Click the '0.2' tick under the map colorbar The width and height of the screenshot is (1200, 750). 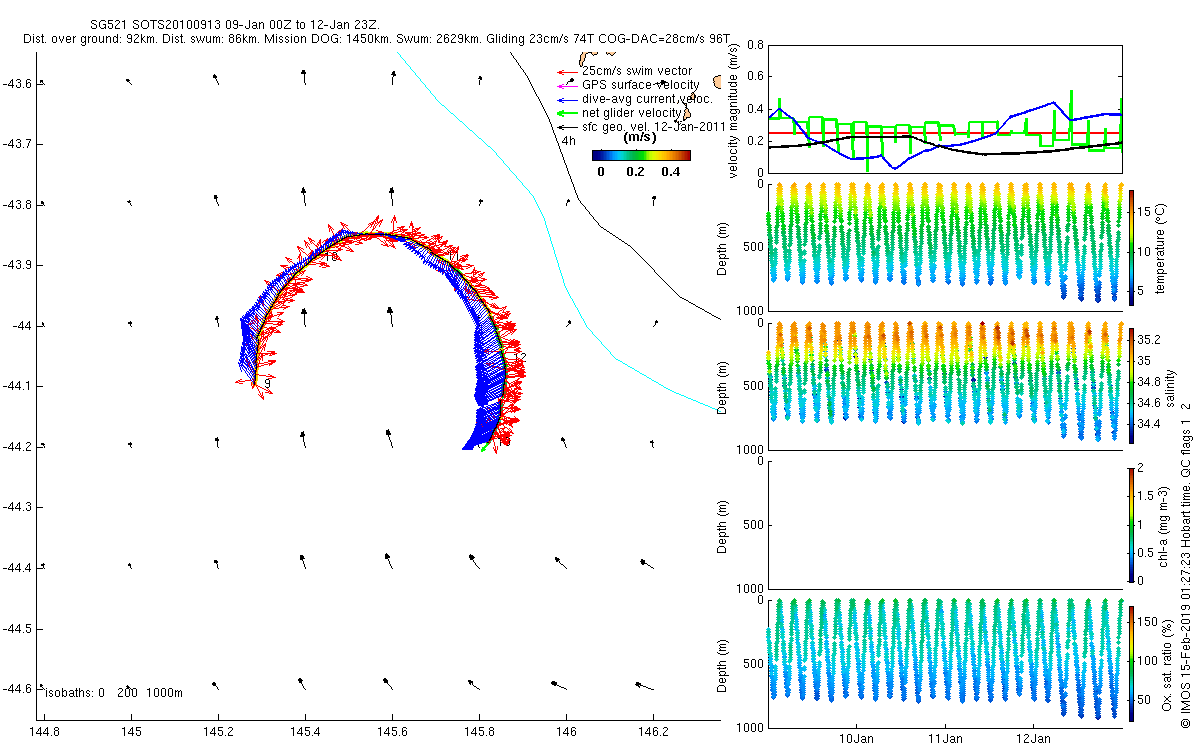(x=635, y=171)
